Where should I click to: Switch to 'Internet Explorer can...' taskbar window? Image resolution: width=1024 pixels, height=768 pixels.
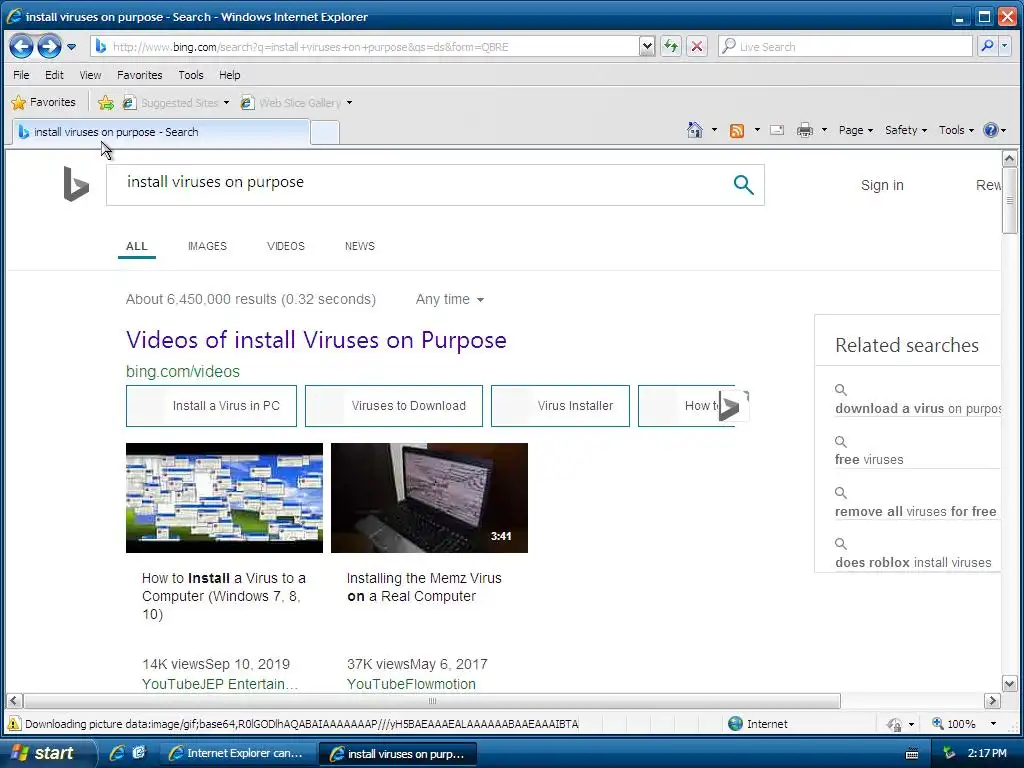click(x=236, y=754)
